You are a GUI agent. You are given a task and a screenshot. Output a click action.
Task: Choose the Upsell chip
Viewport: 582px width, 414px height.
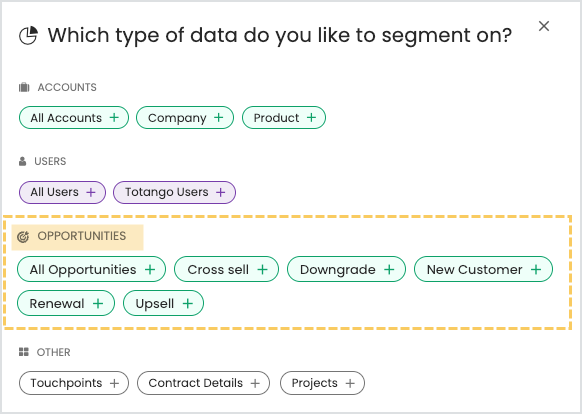[163, 303]
